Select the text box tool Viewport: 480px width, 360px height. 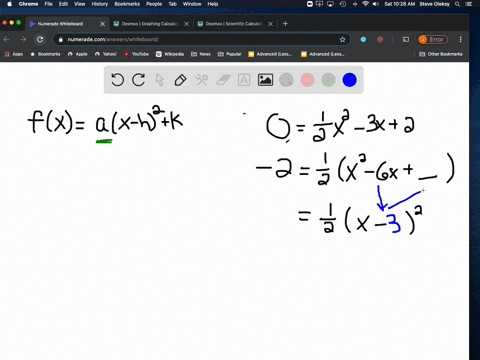pyautogui.click(x=244, y=80)
